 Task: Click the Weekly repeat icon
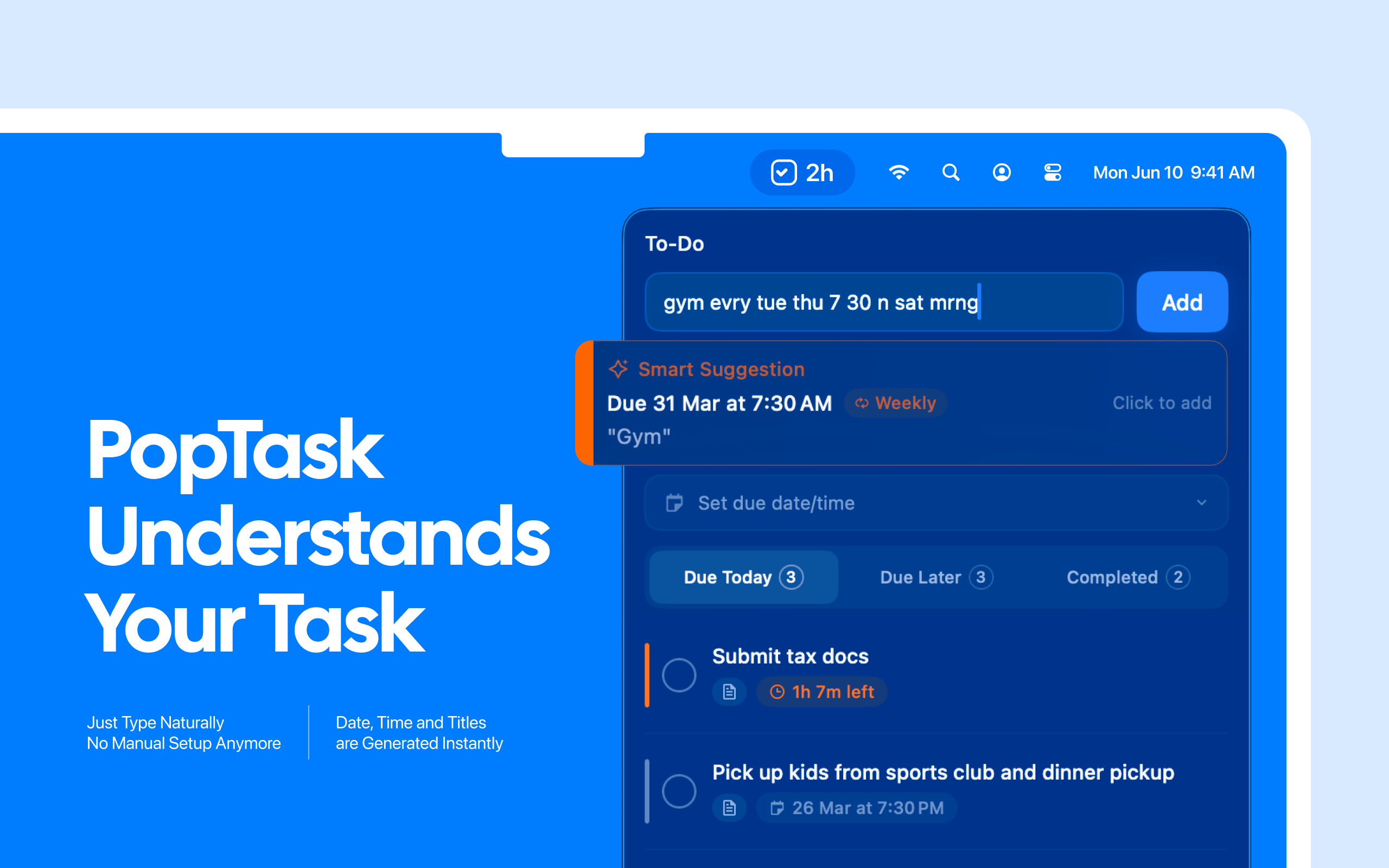[862, 403]
